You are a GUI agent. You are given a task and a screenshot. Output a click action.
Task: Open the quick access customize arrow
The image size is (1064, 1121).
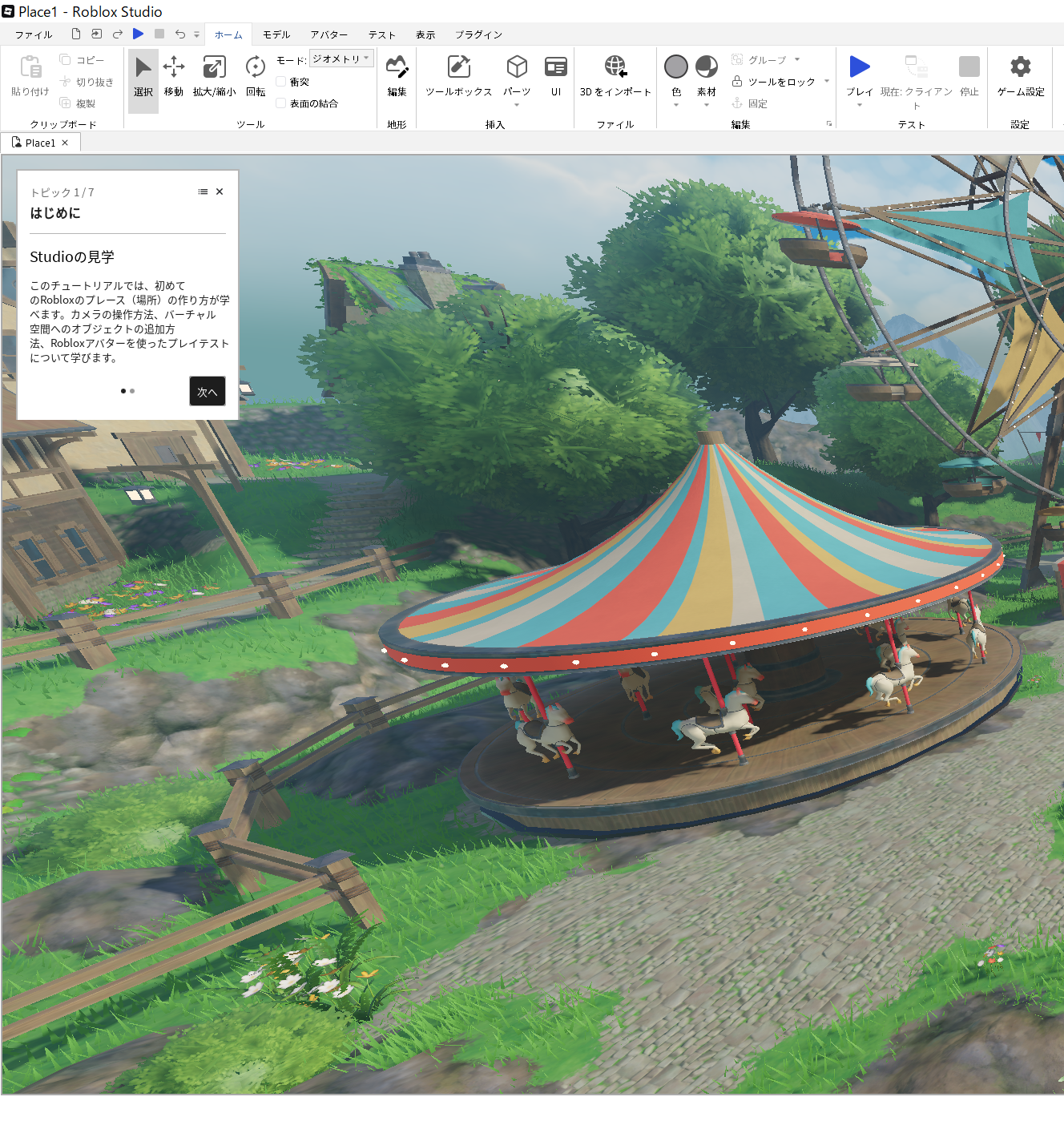[196, 34]
